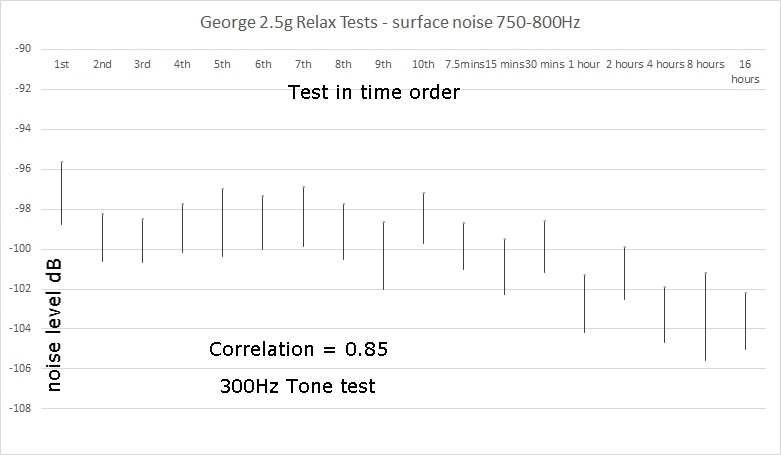Click the '16 hours' axis label
The width and height of the screenshot is (781, 455).
[x=745, y=72]
